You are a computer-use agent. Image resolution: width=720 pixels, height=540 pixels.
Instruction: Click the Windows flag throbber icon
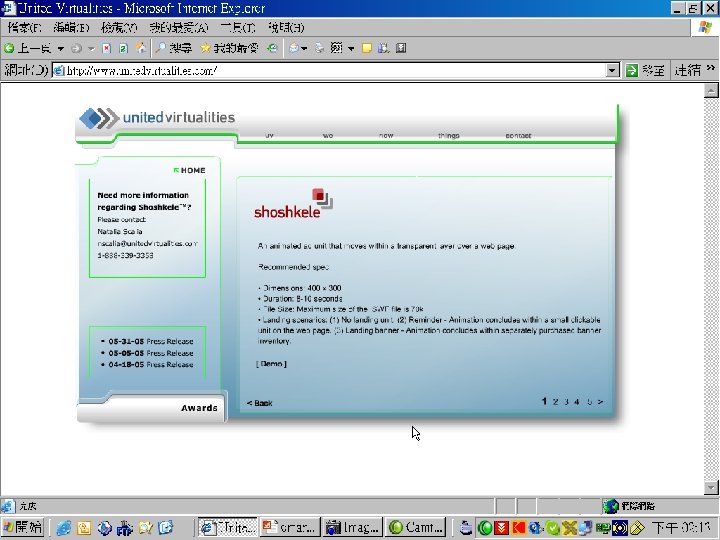click(x=705, y=27)
